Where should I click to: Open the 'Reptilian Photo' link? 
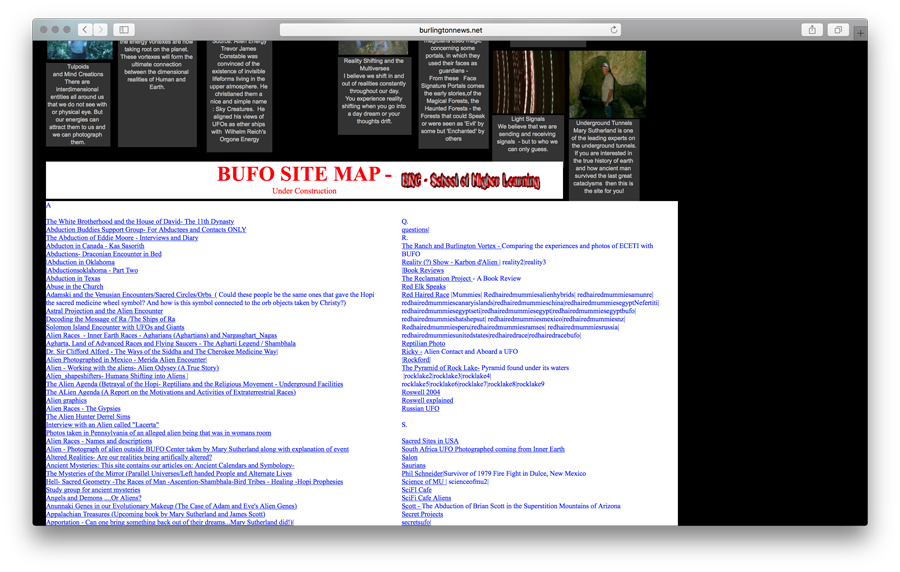423,344
